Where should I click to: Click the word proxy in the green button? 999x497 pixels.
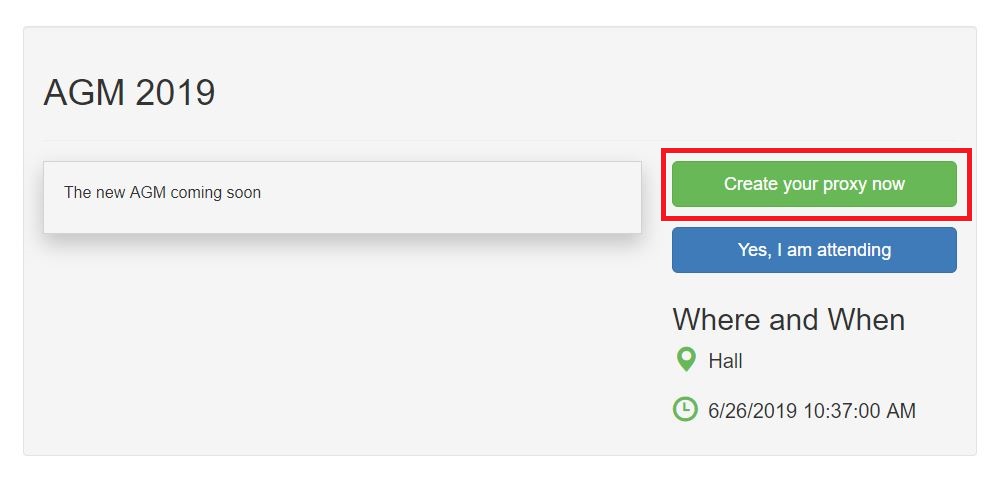[x=819, y=184]
